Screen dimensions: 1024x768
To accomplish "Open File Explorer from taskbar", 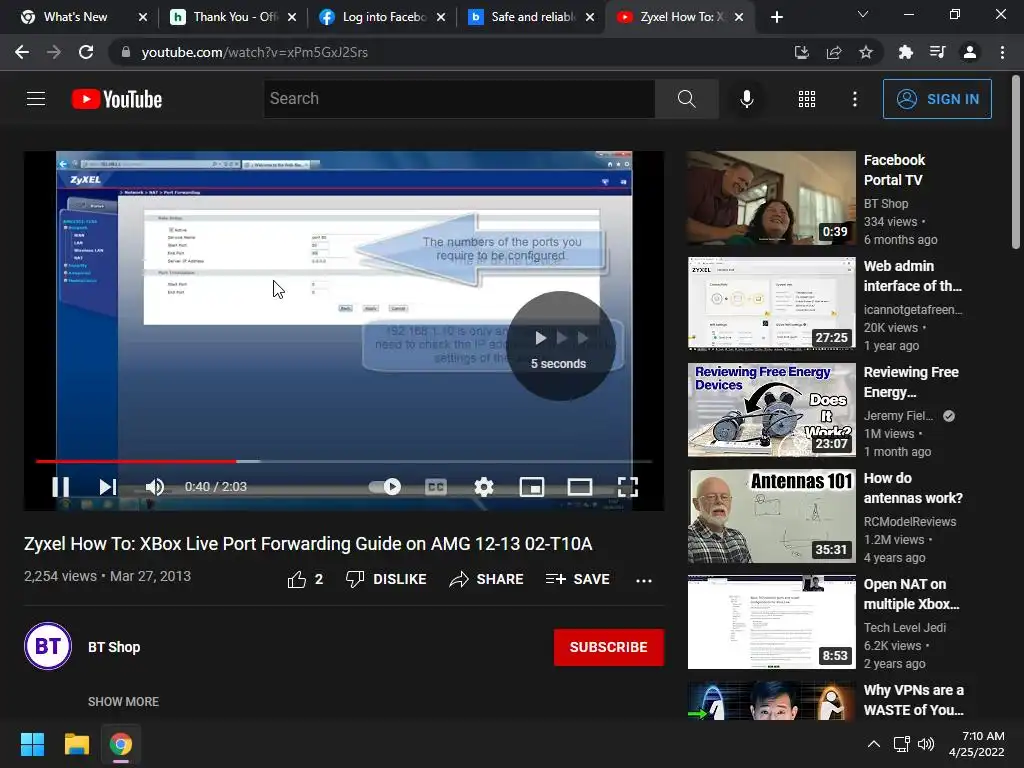I will point(76,744).
